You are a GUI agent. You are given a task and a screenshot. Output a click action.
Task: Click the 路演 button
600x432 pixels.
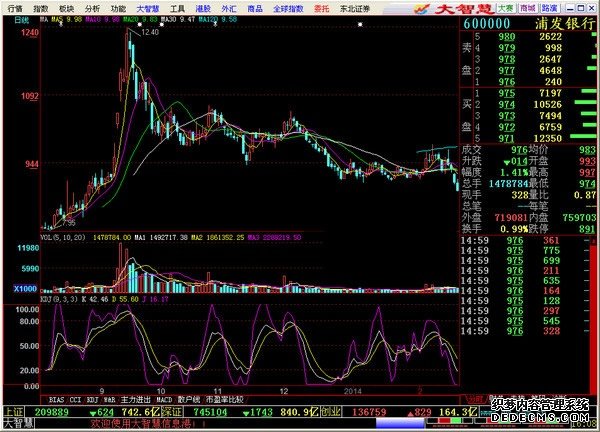coord(549,8)
